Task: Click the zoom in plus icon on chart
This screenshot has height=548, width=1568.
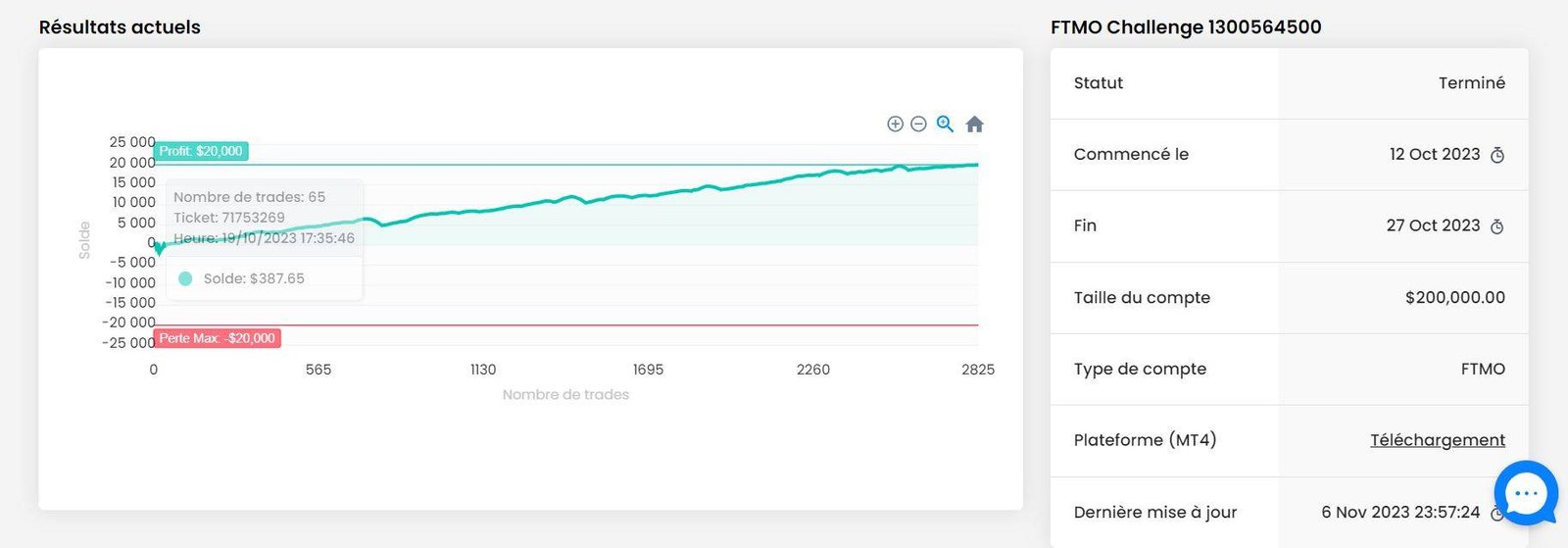Action: coord(895,124)
